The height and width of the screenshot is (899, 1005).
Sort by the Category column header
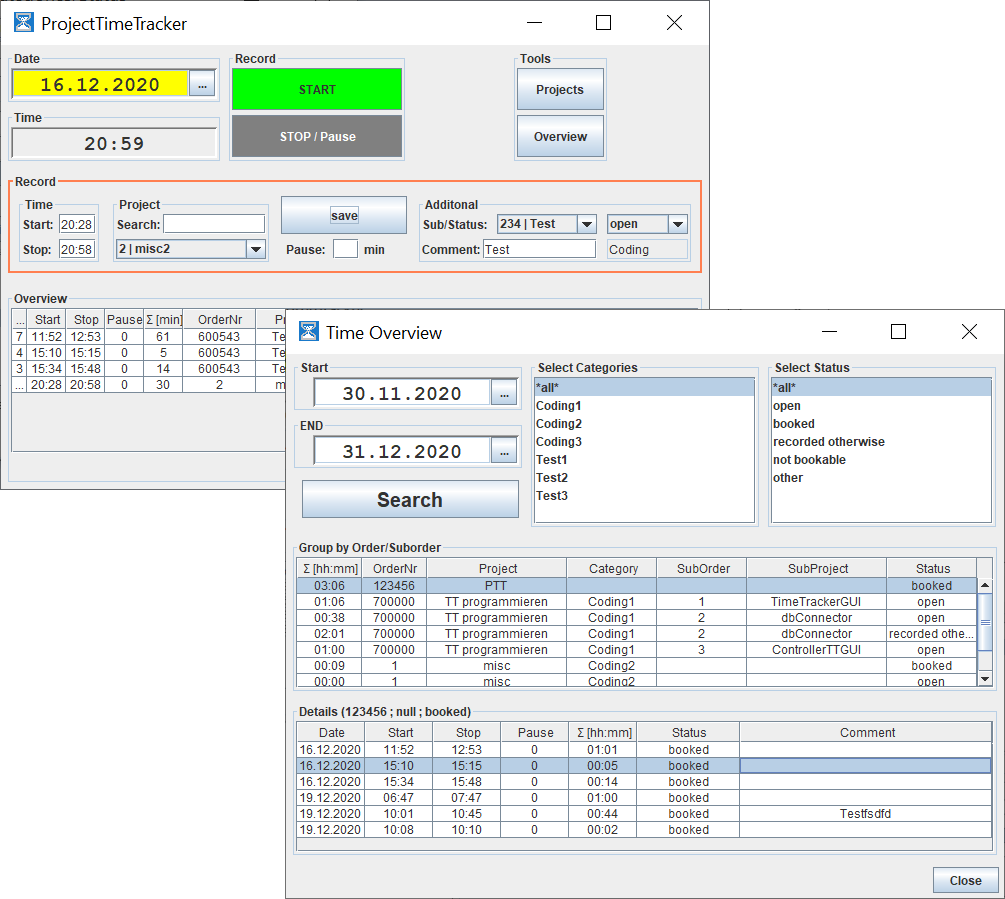pos(613,568)
